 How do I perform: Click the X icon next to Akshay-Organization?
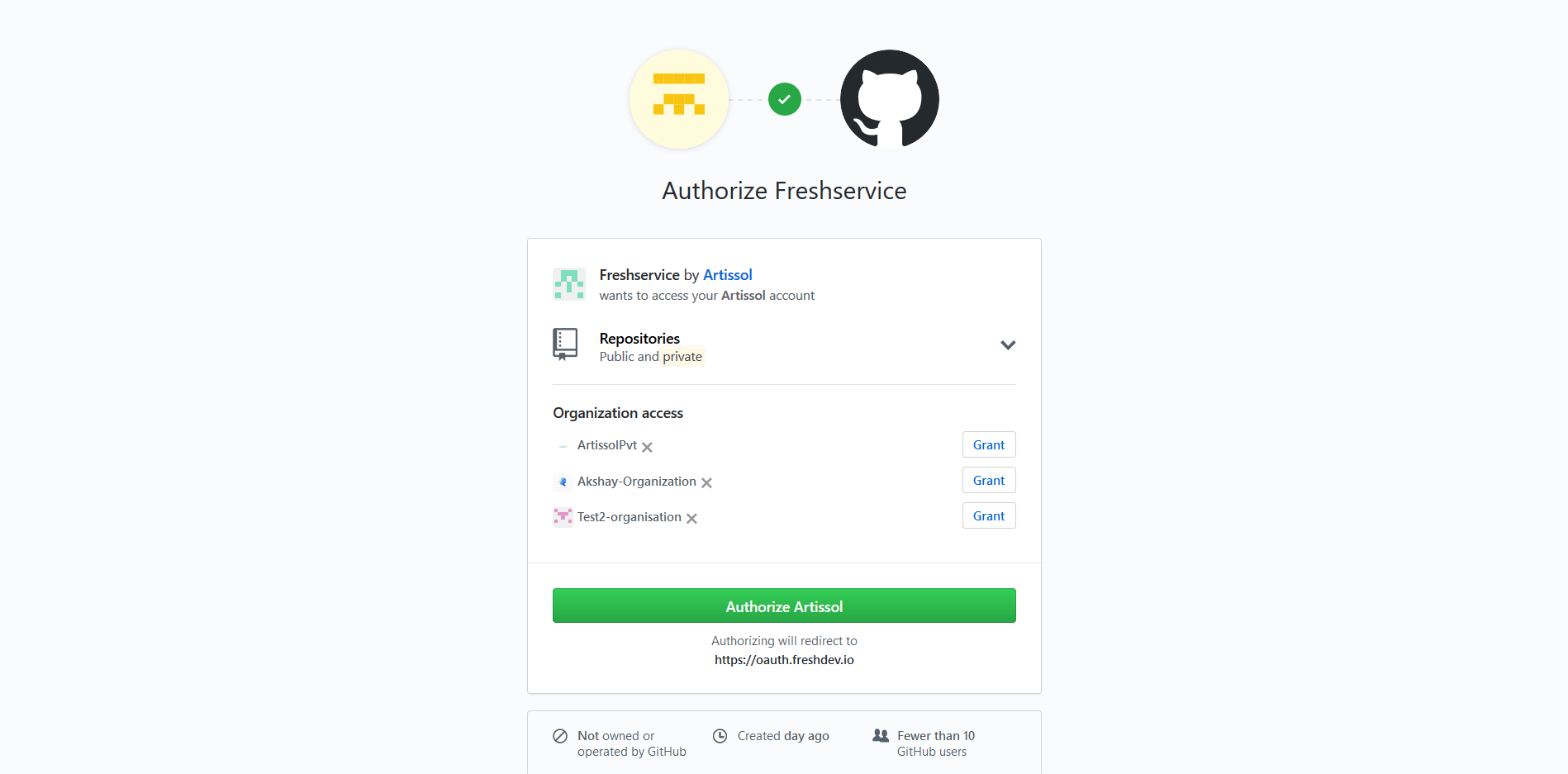pyautogui.click(x=707, y=482)
